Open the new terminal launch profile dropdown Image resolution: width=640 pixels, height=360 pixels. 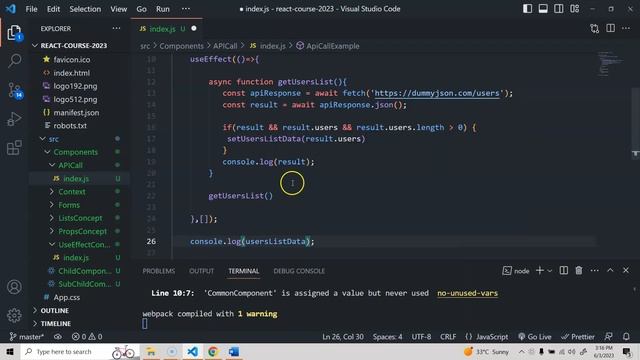tap(550, 271)
